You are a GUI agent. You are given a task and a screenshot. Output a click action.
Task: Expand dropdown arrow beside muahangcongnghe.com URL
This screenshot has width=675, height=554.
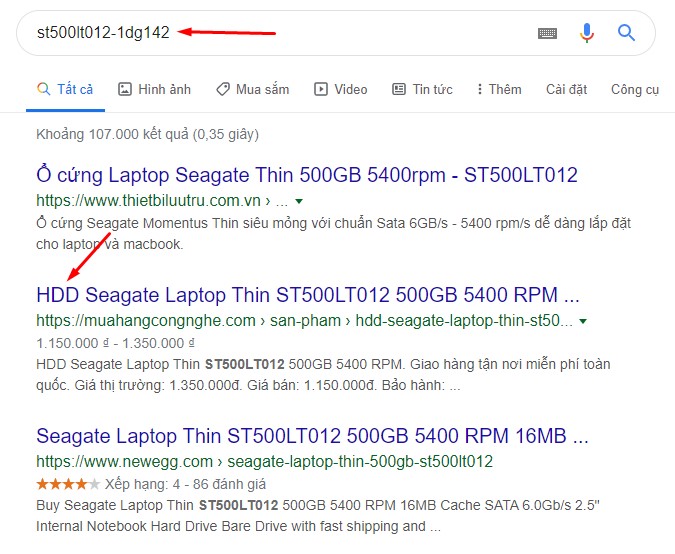pos(583,321)
